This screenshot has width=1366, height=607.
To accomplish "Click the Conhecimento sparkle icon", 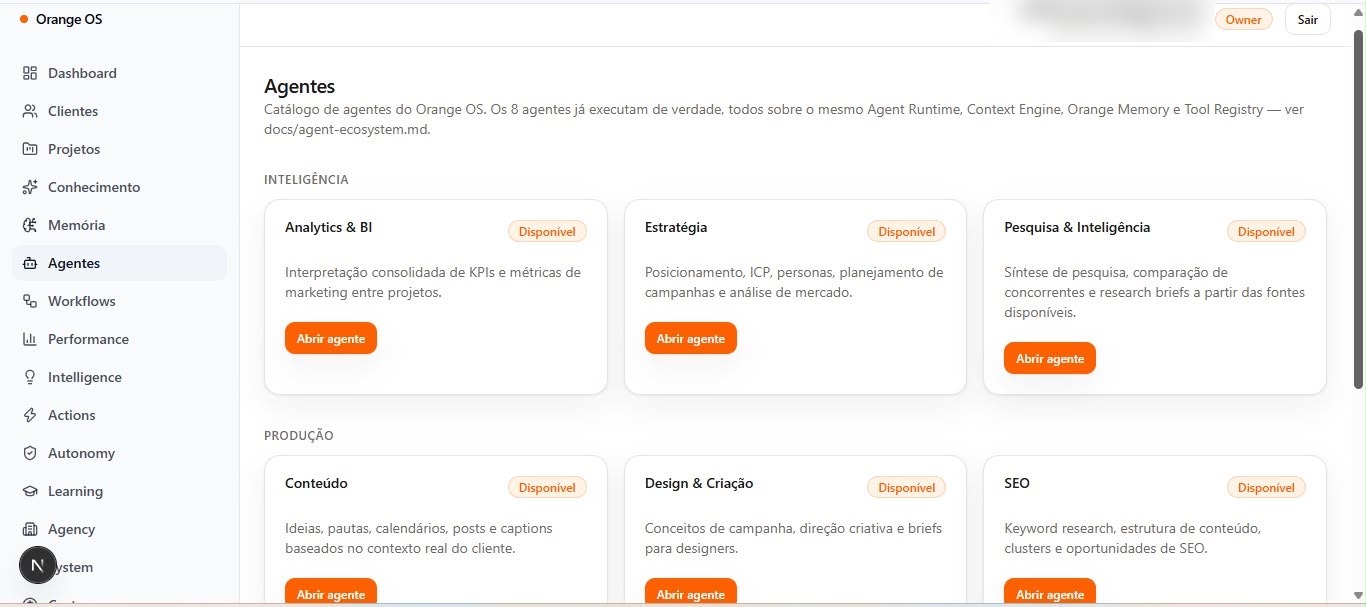I will coord(30,187).
